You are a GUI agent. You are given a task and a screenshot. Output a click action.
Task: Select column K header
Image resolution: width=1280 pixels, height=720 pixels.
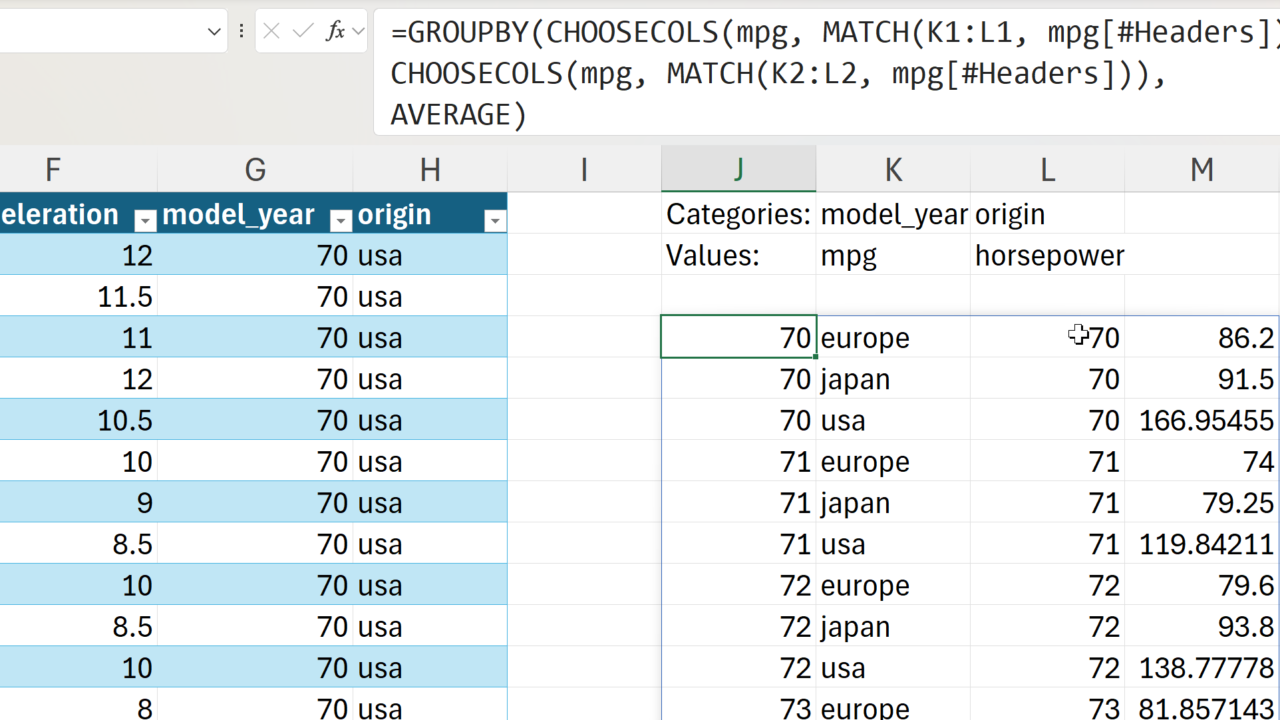coord(892,170)
